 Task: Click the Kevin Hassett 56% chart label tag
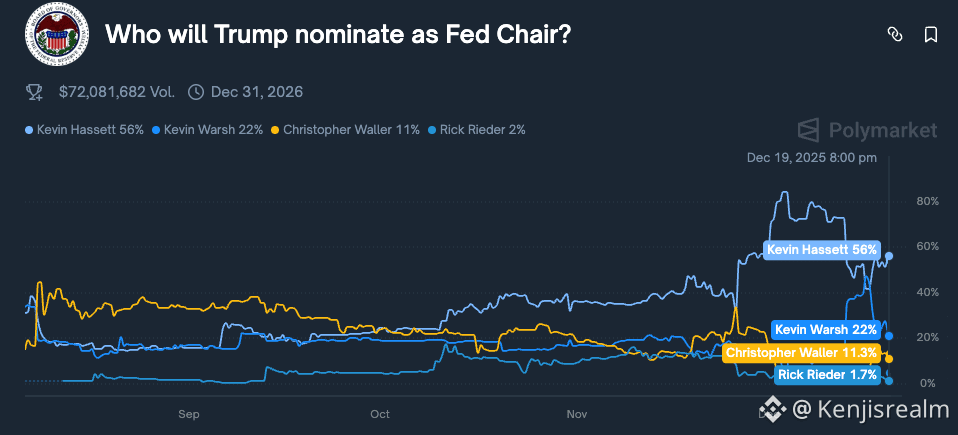click(821, 249)
